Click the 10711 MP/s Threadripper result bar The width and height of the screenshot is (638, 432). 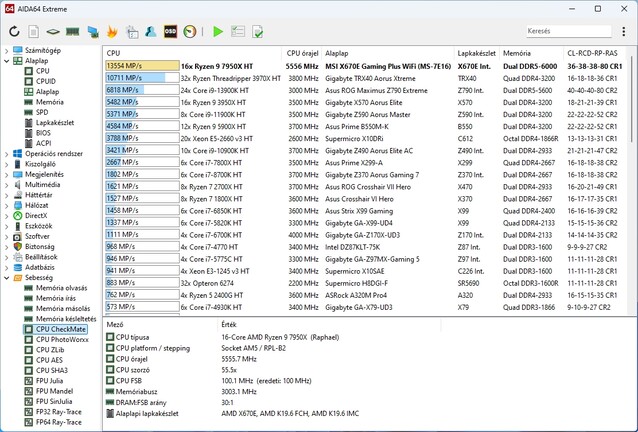point(142,78)
